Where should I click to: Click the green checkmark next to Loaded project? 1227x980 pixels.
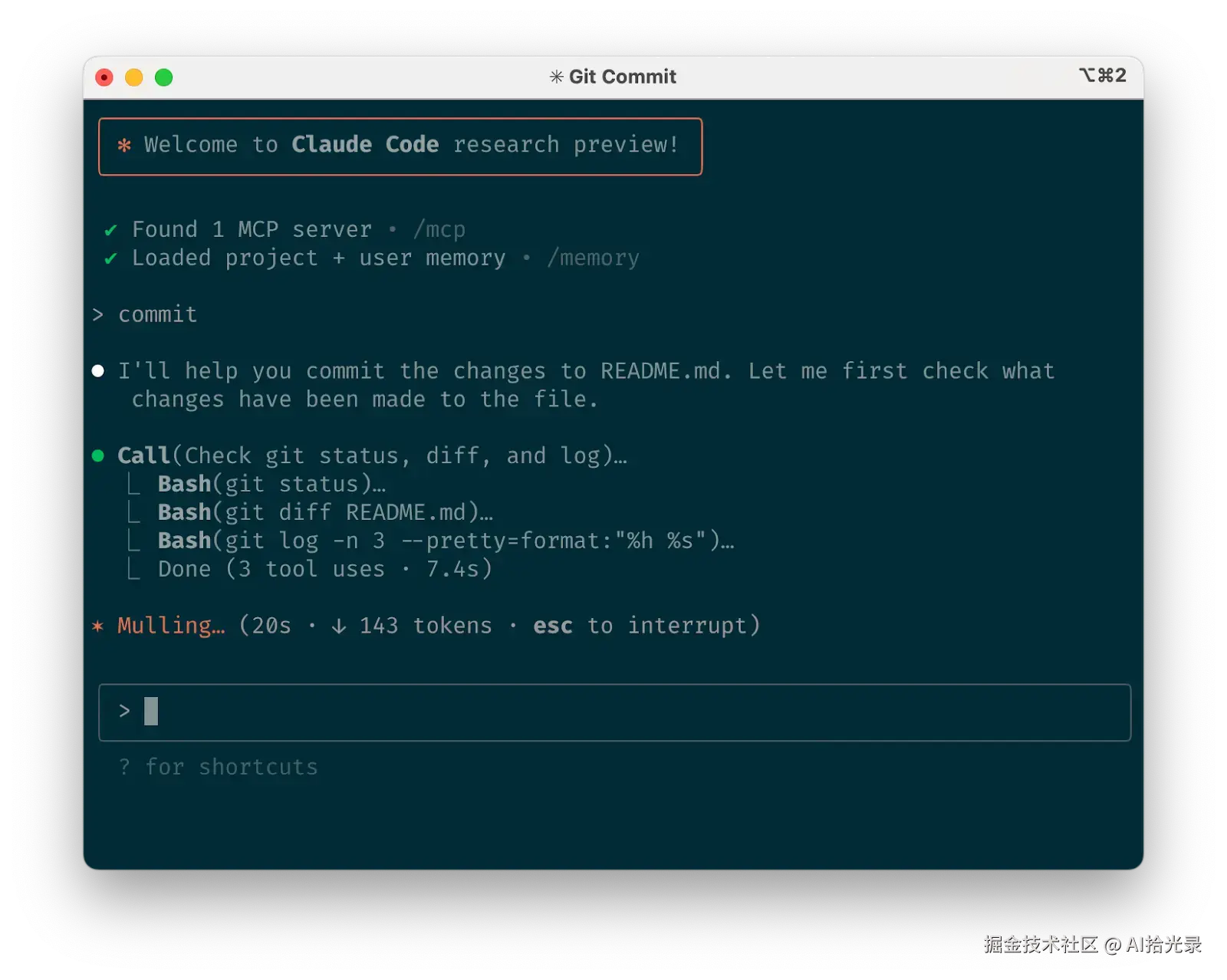pos(110,258)
